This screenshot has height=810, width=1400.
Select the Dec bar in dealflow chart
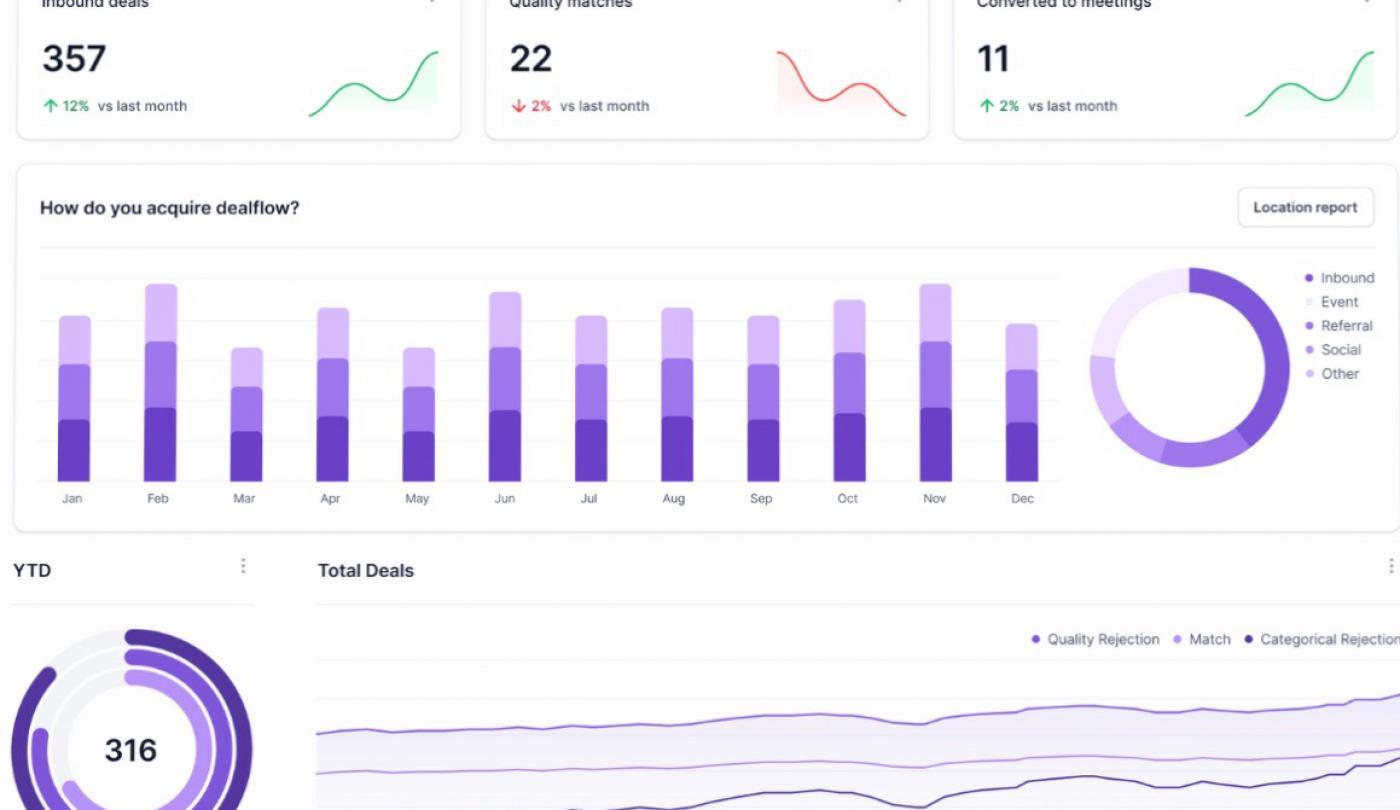point(1022,403)
